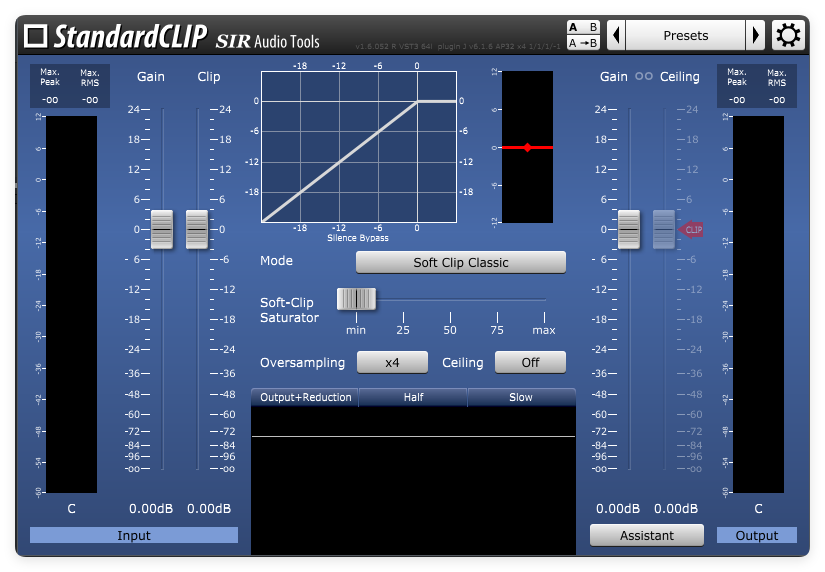The height and width of the screenshot is (572, 825).
Task: Click the input Gain 0.00dB value field
Action: 151,509
